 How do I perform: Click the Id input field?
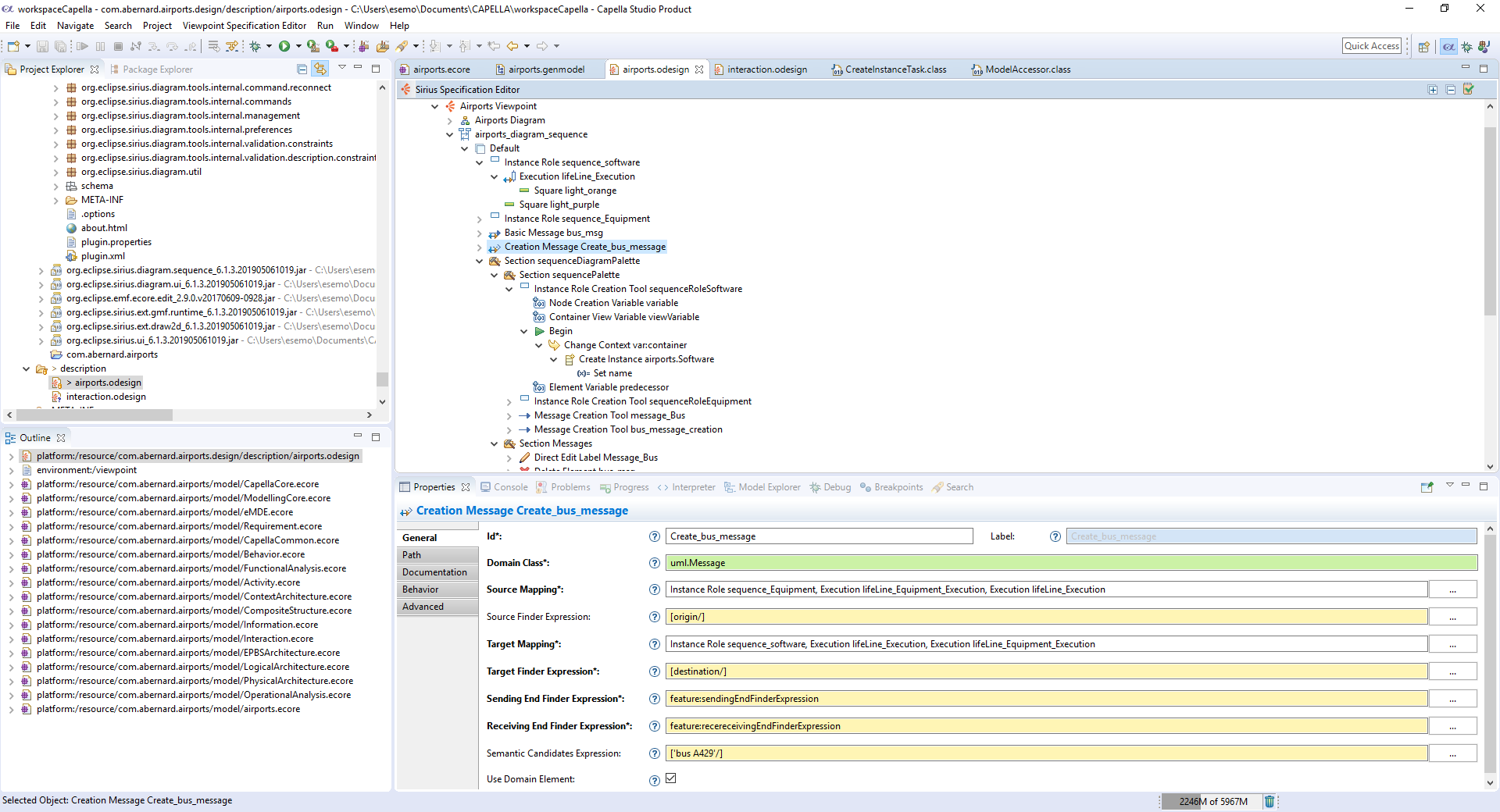(x=819, y=536)
